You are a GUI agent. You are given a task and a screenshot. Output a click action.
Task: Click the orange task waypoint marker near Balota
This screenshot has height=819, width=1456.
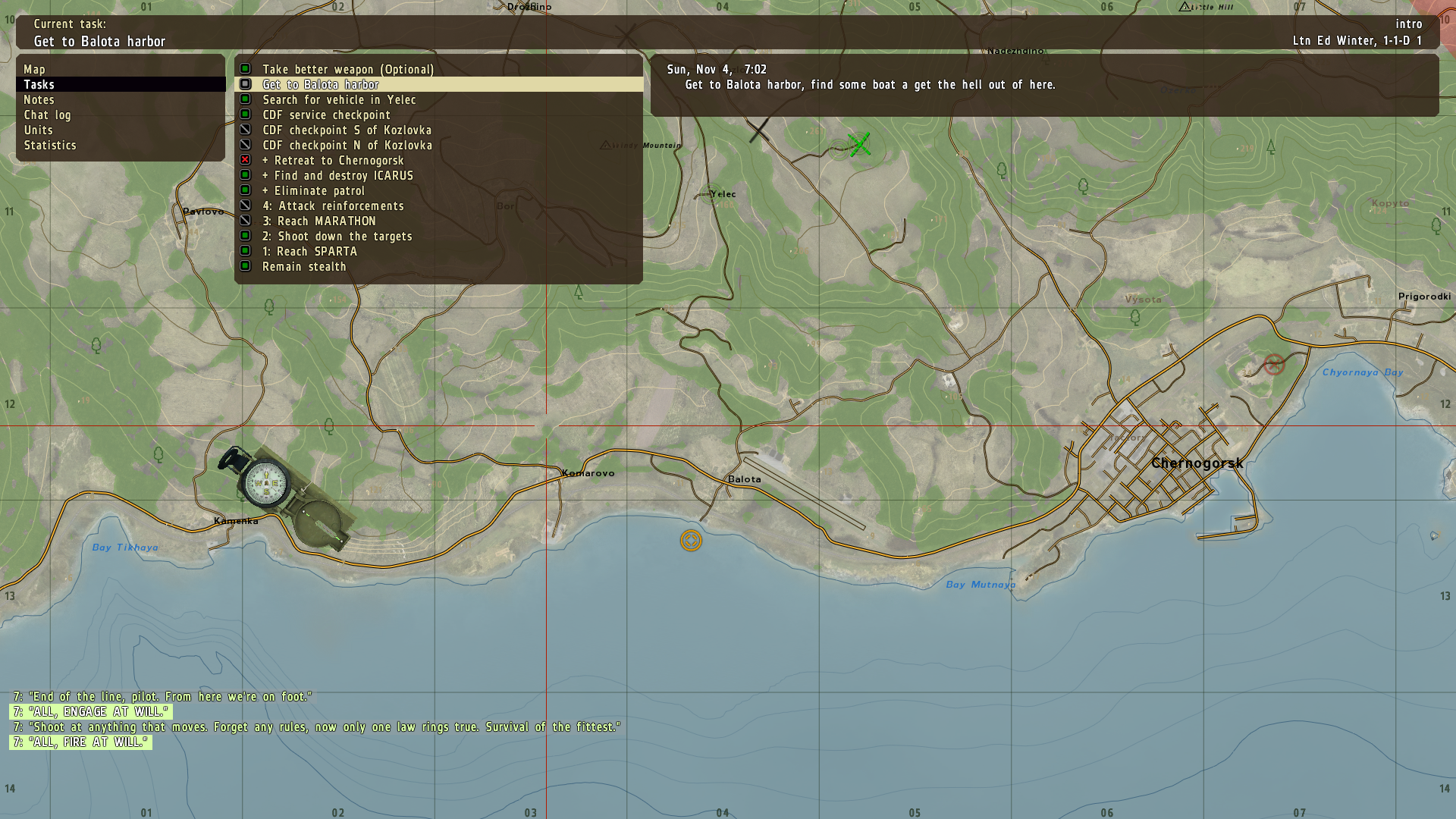tap(691, 541)
